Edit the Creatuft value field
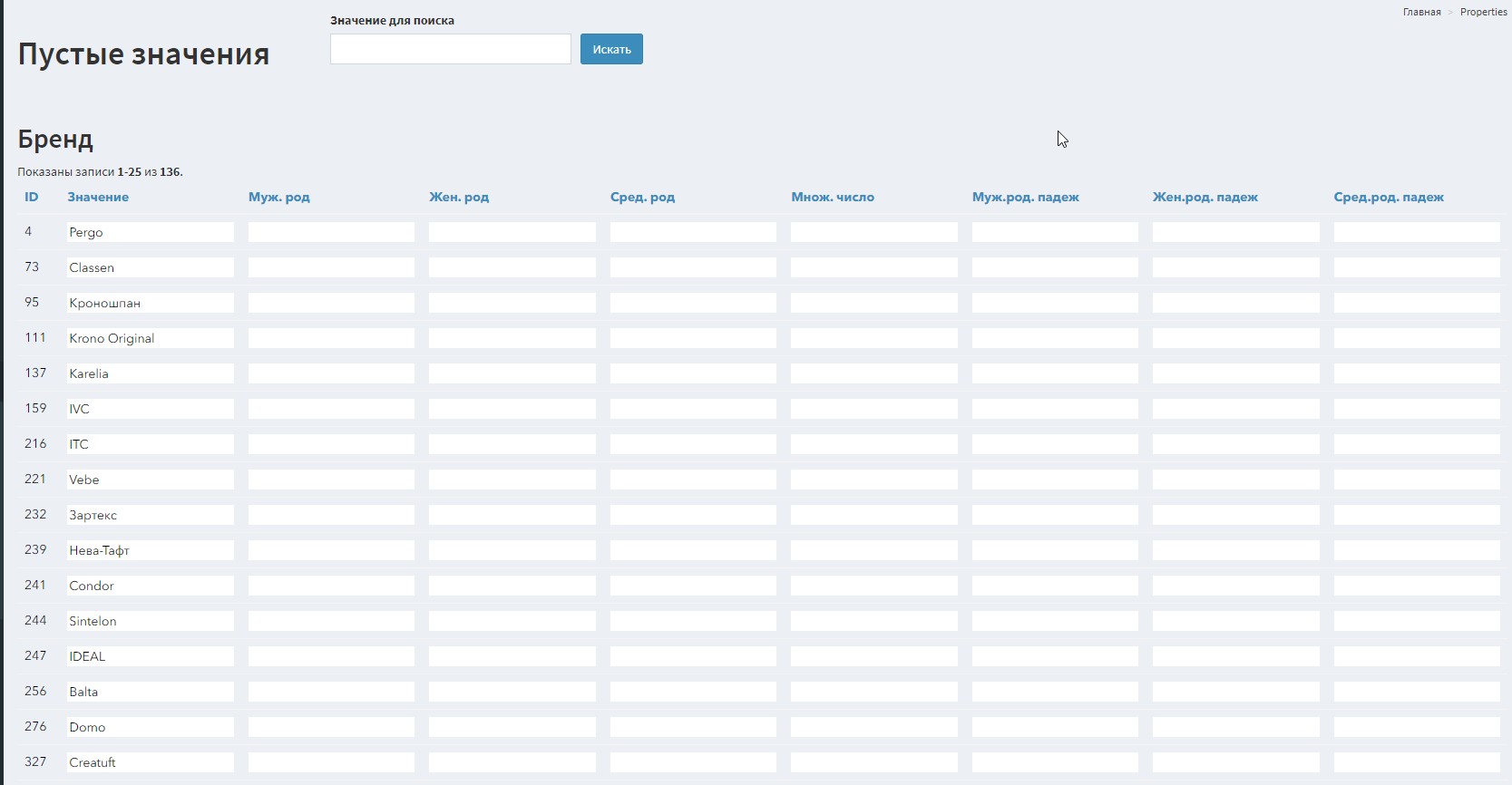 [151, 762]
